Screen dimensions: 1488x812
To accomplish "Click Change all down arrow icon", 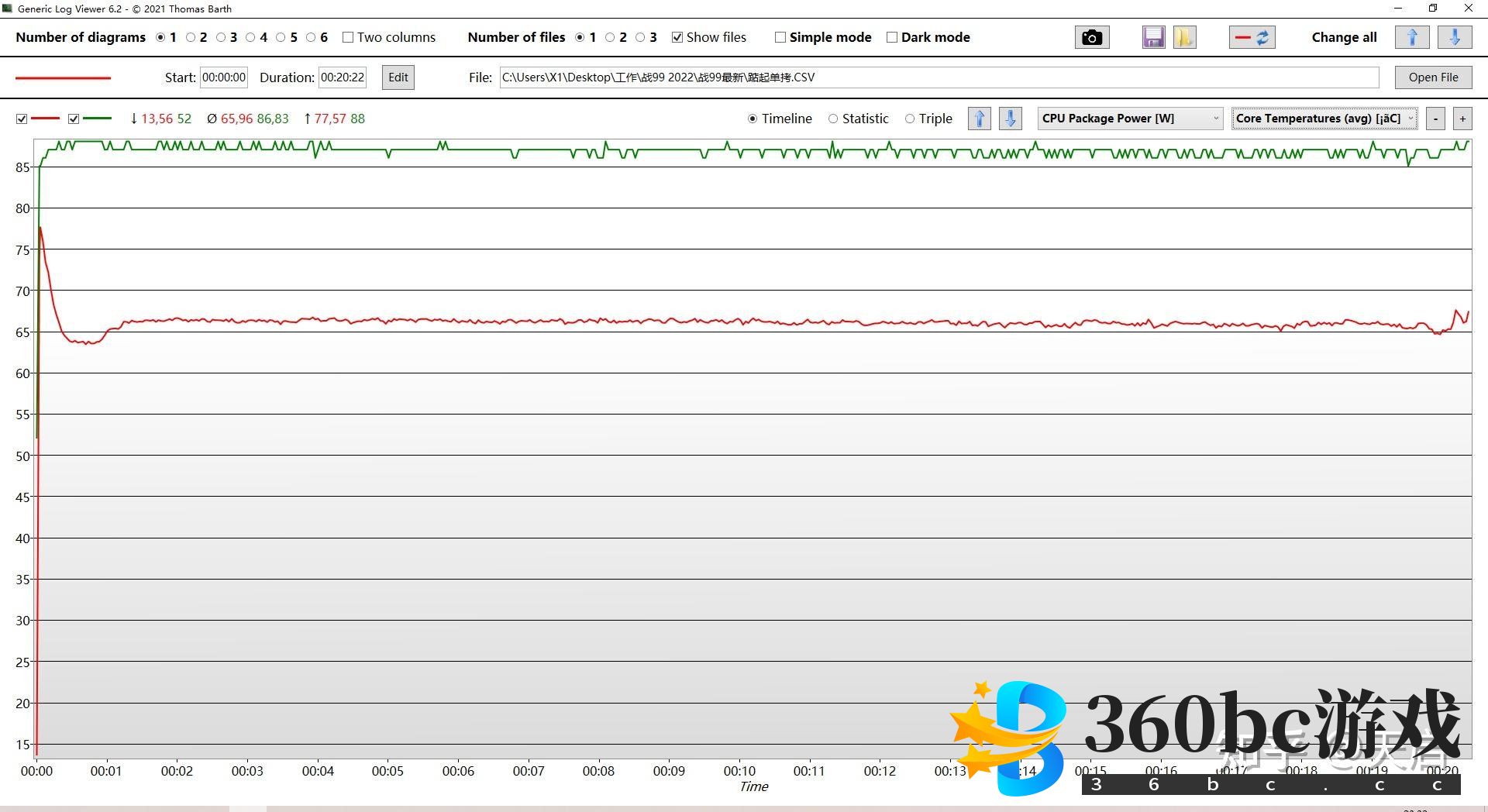I will click(x=1455, y=37).
